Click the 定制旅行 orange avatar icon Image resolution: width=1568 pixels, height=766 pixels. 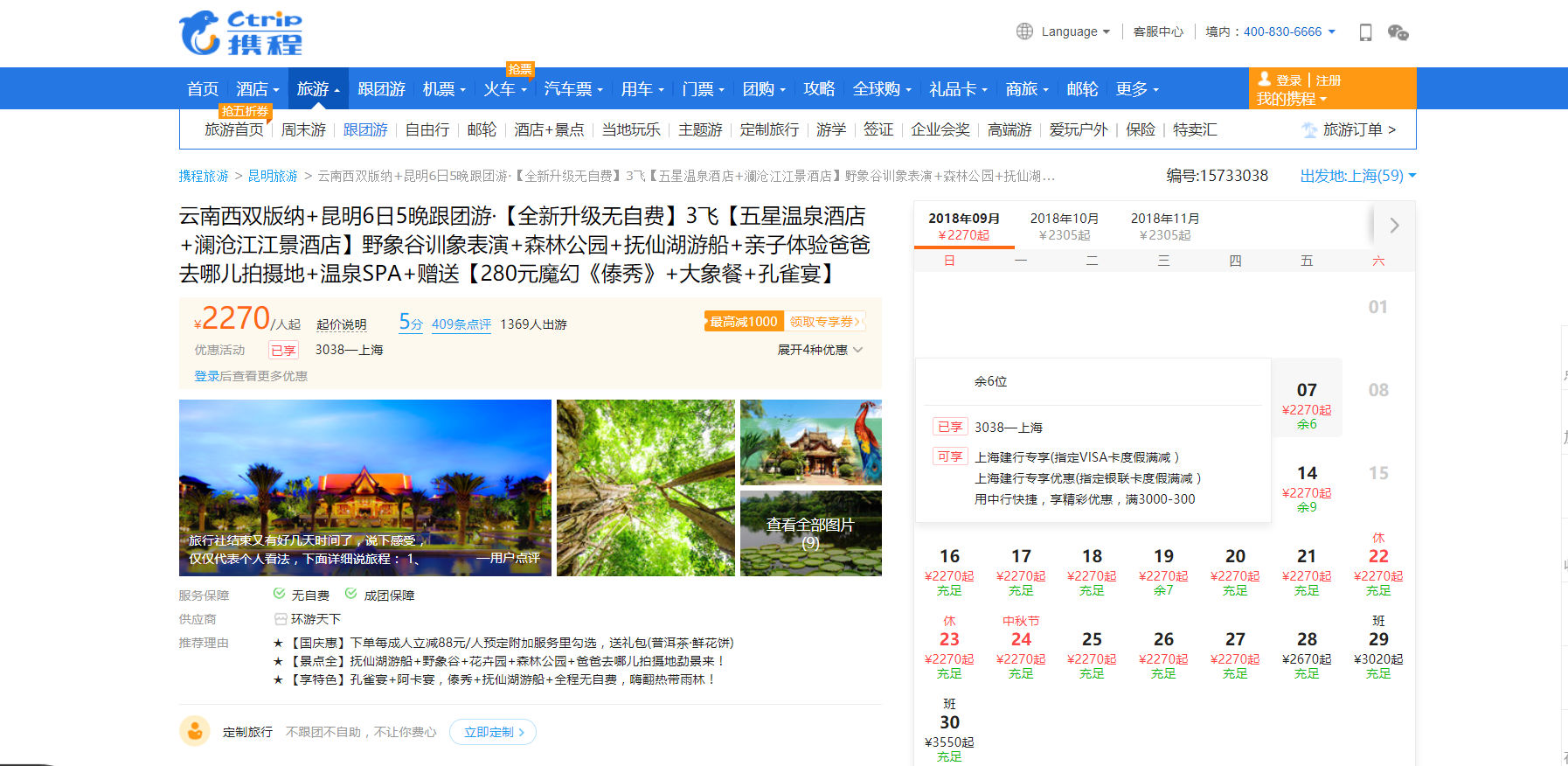pos(195,731)
